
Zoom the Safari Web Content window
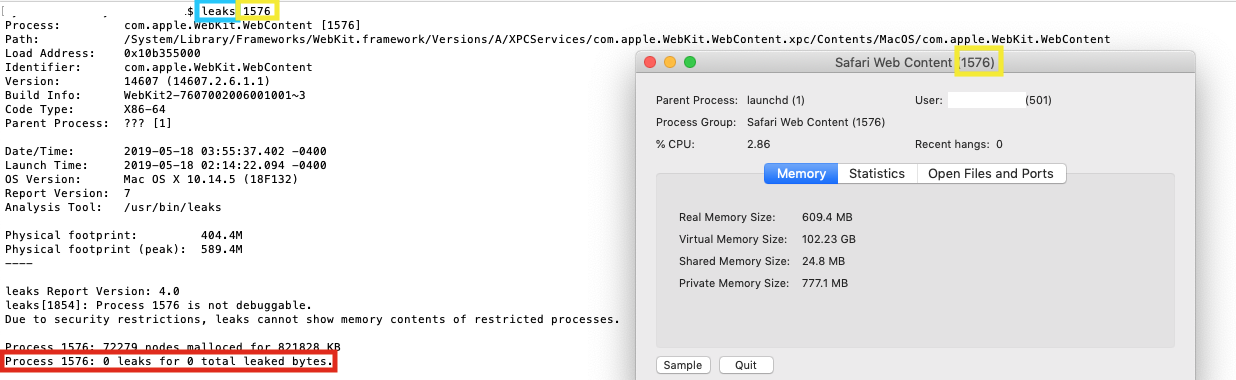click(x=690, y=62)
